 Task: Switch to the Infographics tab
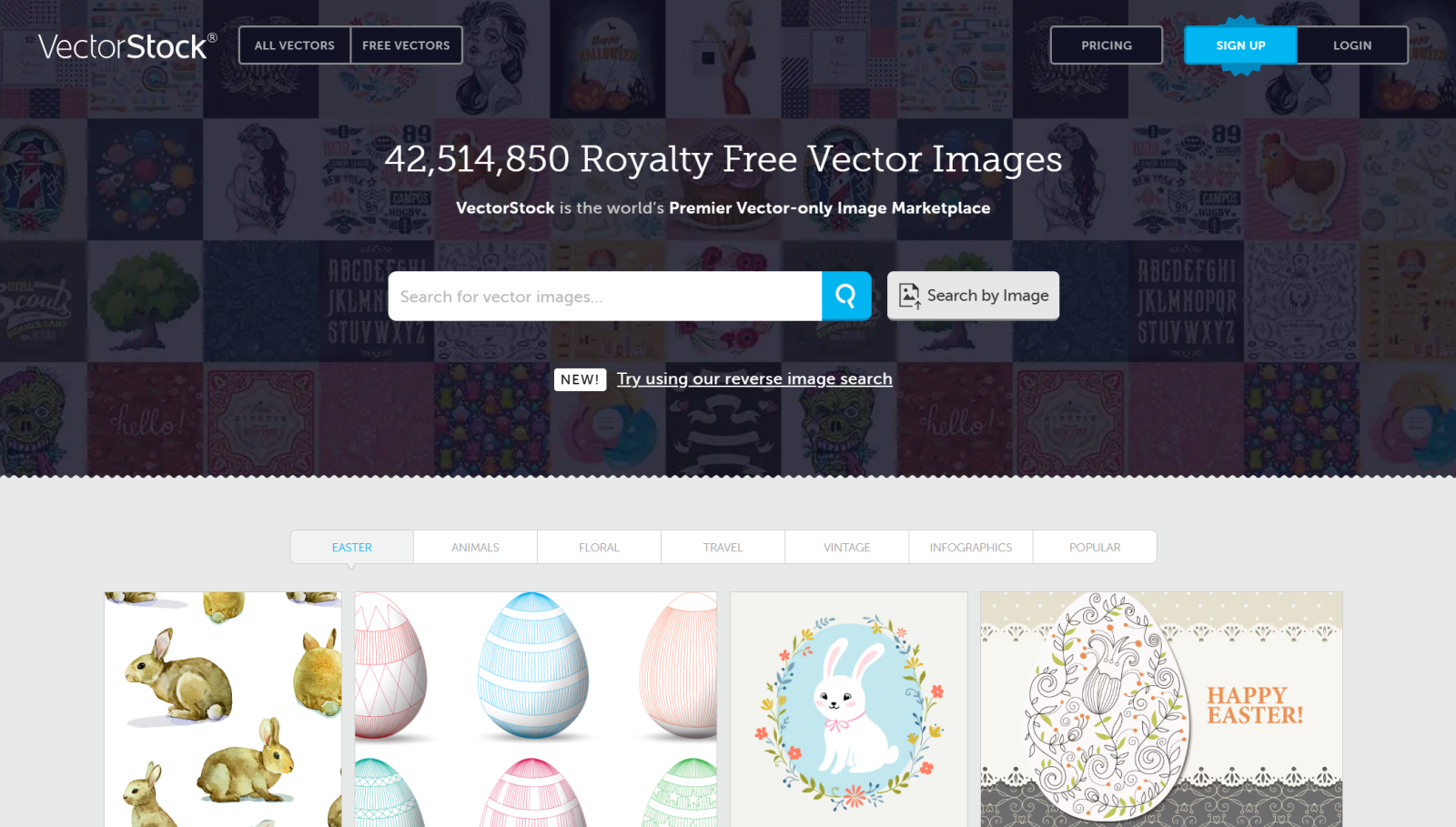pyautogui.click(x=971, y=547)
